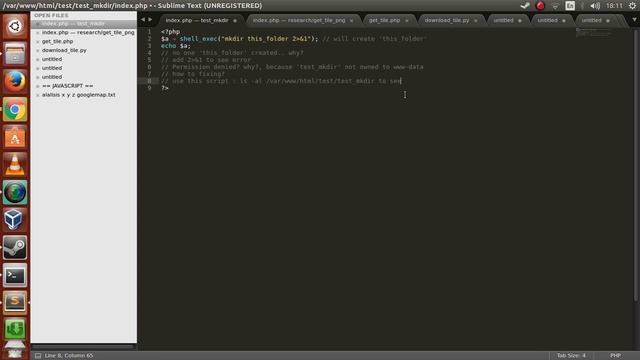Open Ubuntu Software Center in the dock
The height and width of the screenshot is (360, 640).
pyautogui.click(x=15, y=137)
